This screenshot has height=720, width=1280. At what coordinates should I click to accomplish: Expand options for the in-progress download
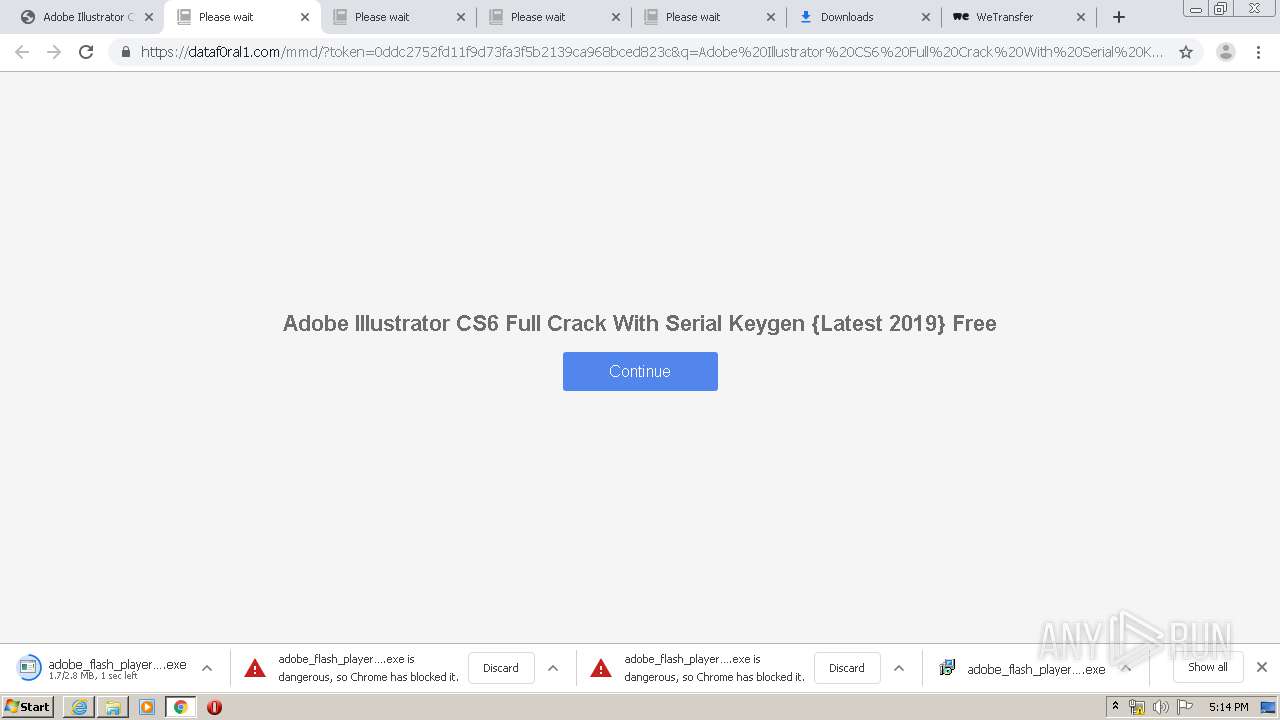point(207,668)
